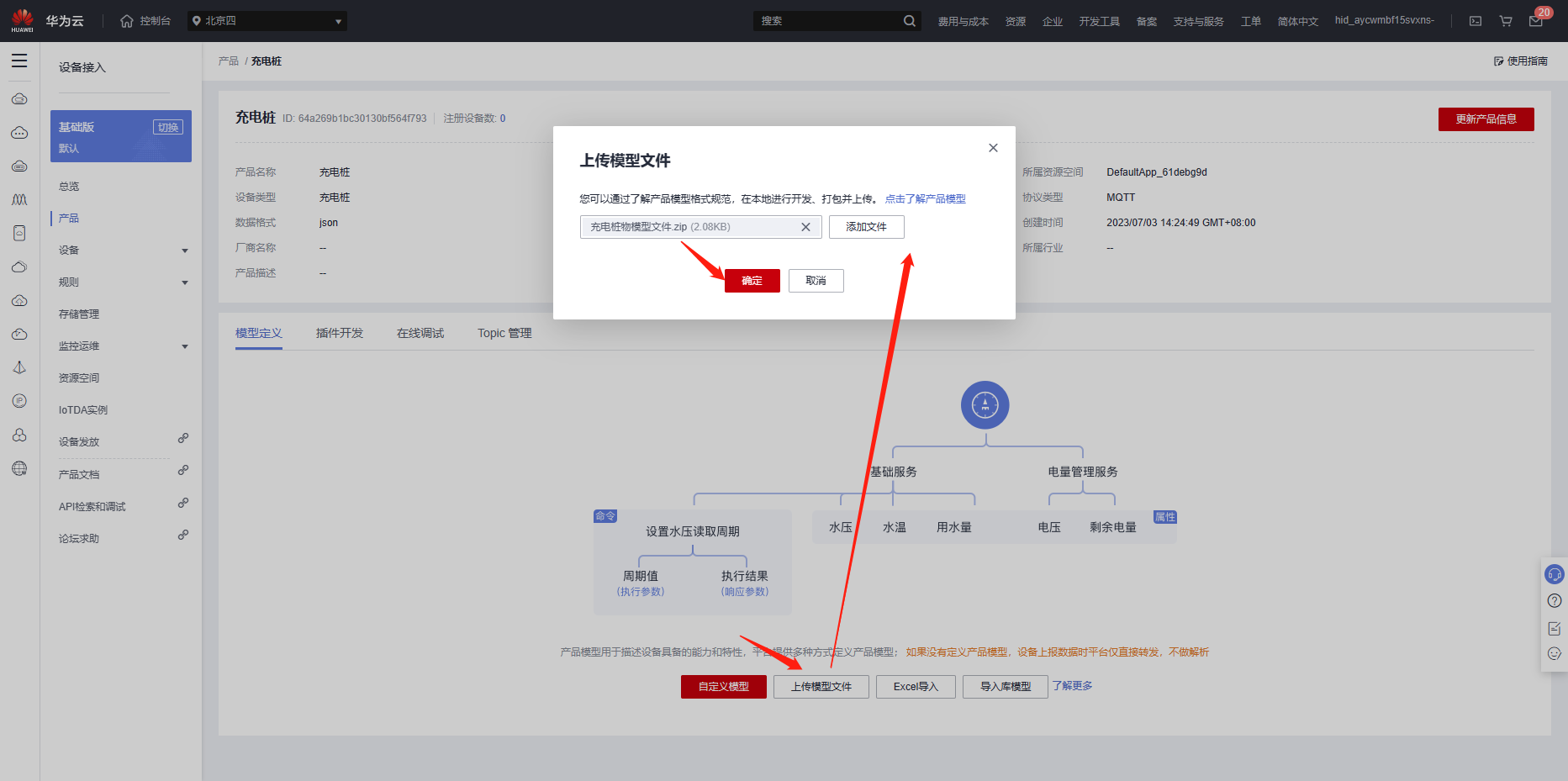Click the cloud with three dots sidebar icon
This screenshot has height=781, width=1568.
point(19,133)
